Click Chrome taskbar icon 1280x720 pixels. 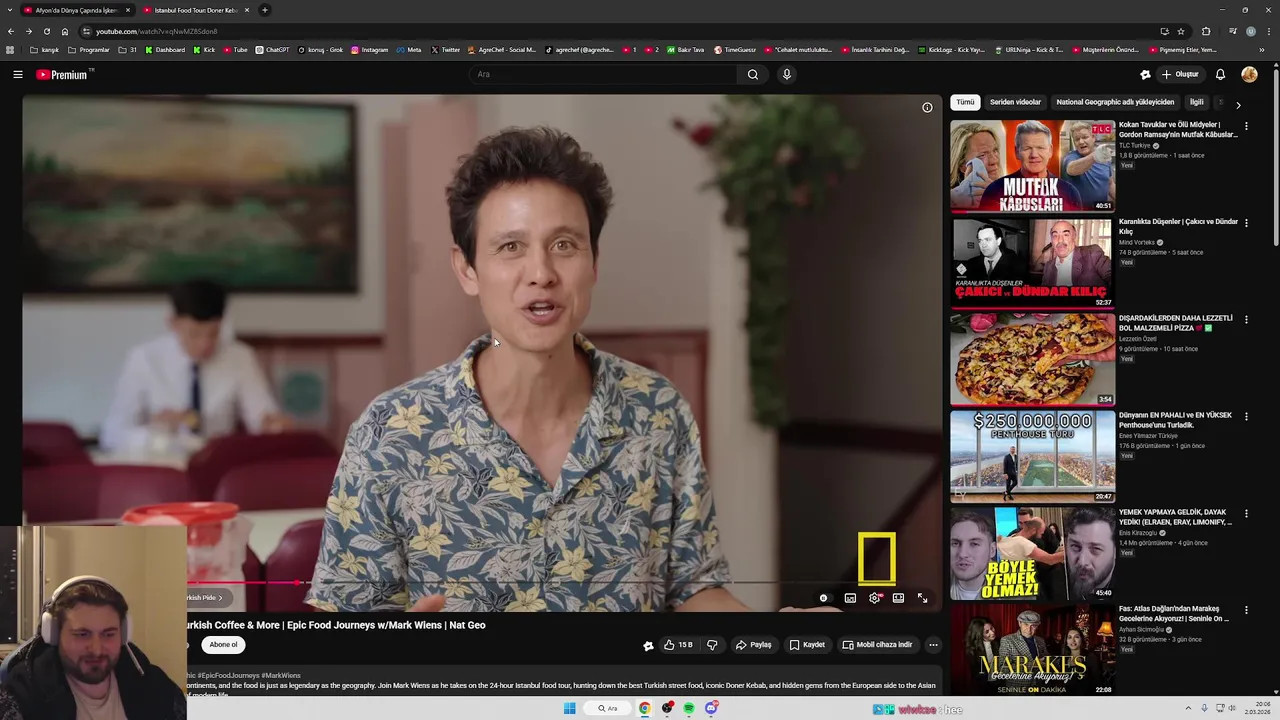point(645,708)
